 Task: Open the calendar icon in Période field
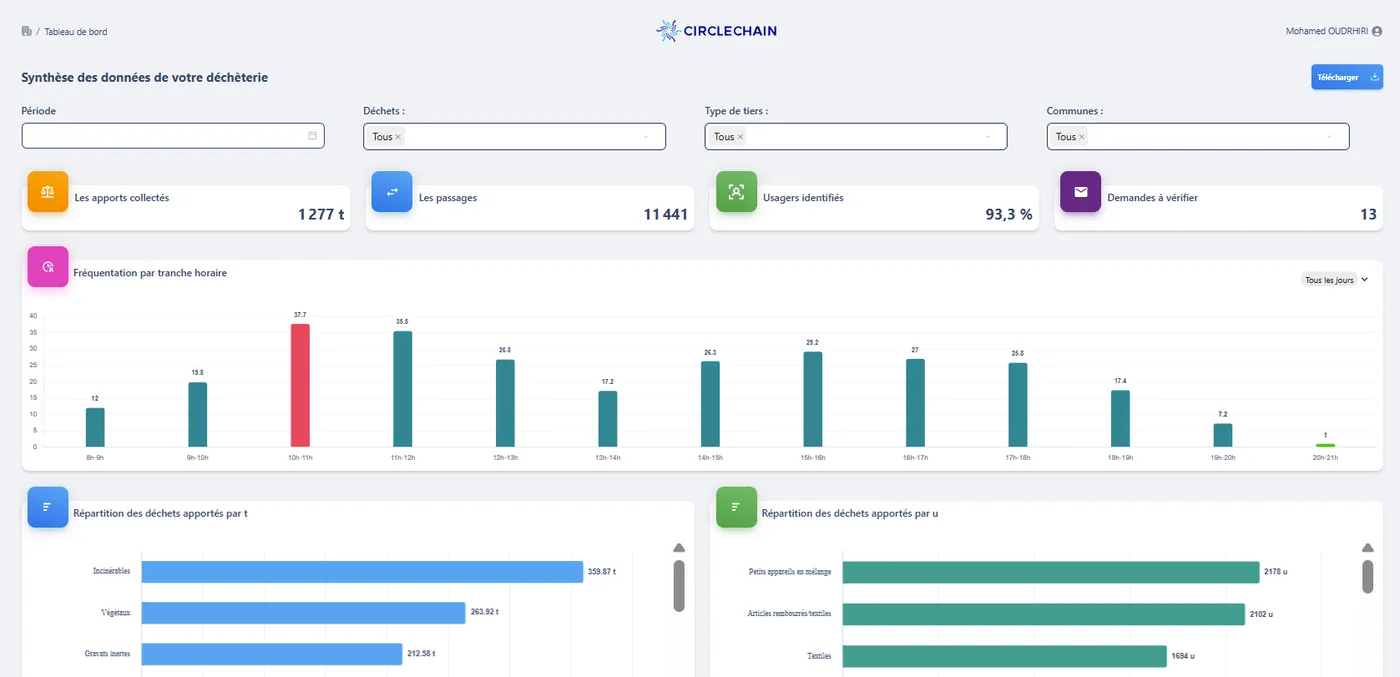(x=312, y=136)
